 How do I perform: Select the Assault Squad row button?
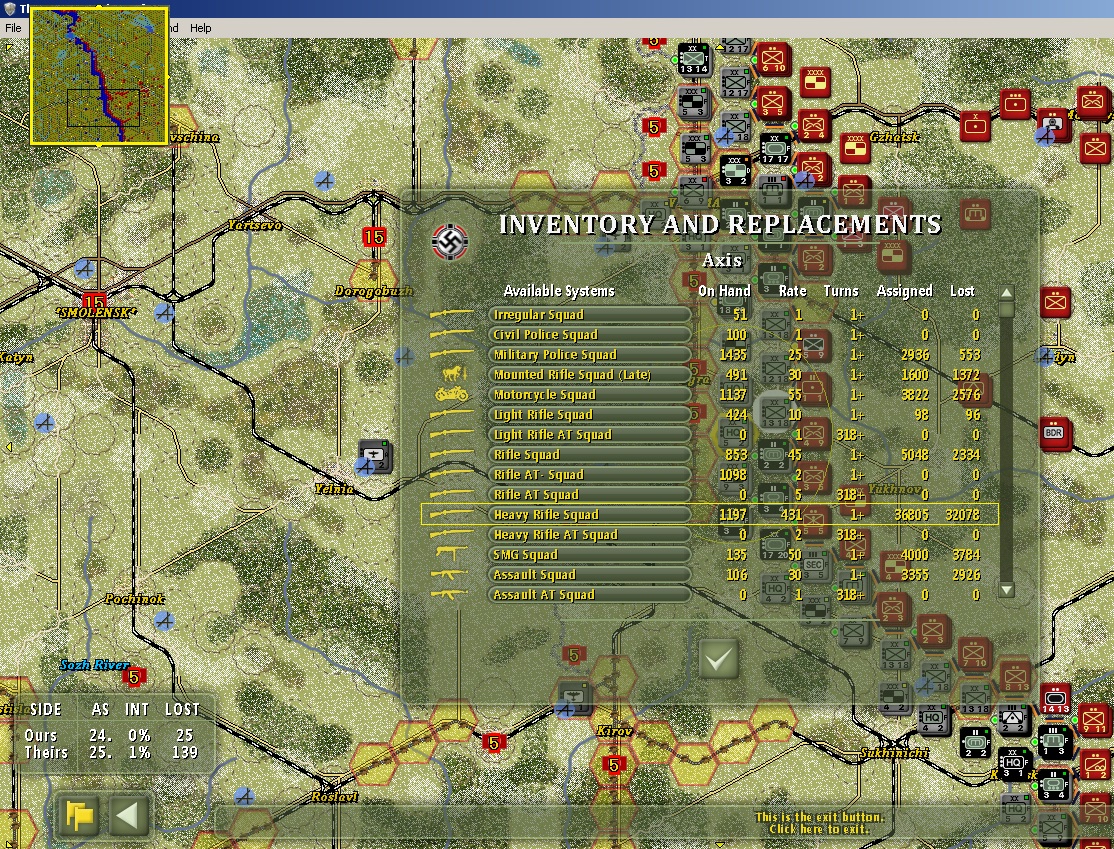click(x=590, y=574)
